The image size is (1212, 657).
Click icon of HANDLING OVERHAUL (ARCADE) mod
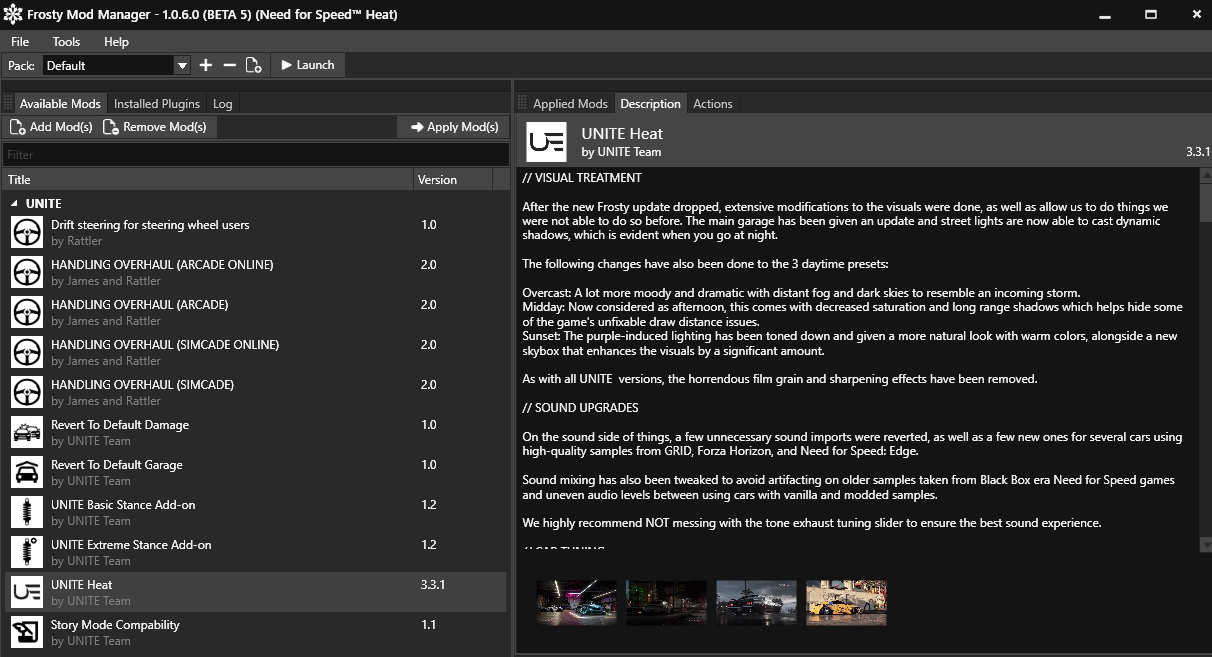coord(27,313)
